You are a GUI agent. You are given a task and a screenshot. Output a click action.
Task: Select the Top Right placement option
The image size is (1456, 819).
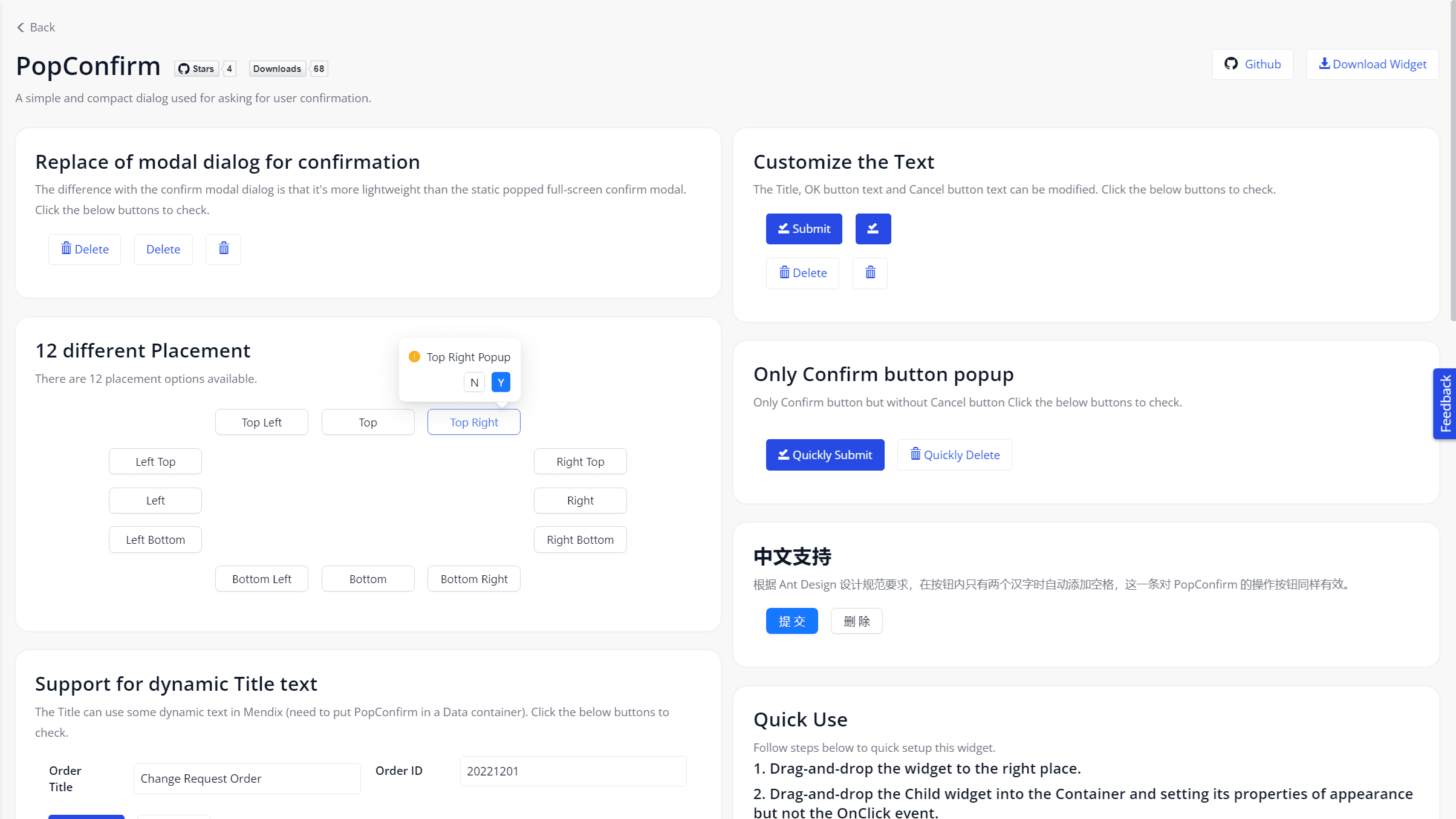(473, 422)
